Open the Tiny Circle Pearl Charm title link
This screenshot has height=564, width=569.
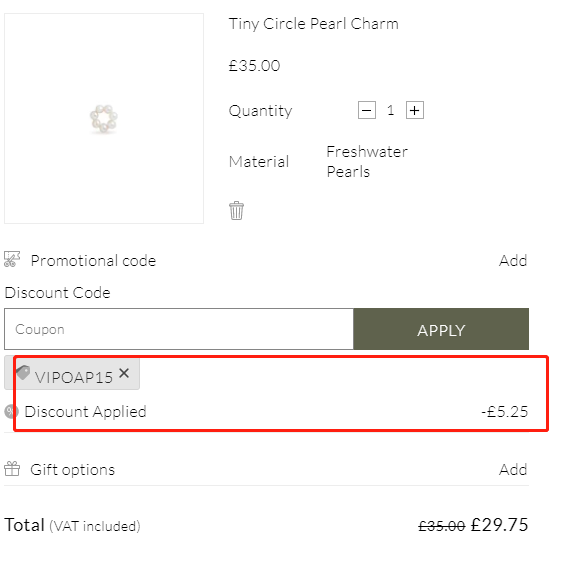(x=314, y=24)
